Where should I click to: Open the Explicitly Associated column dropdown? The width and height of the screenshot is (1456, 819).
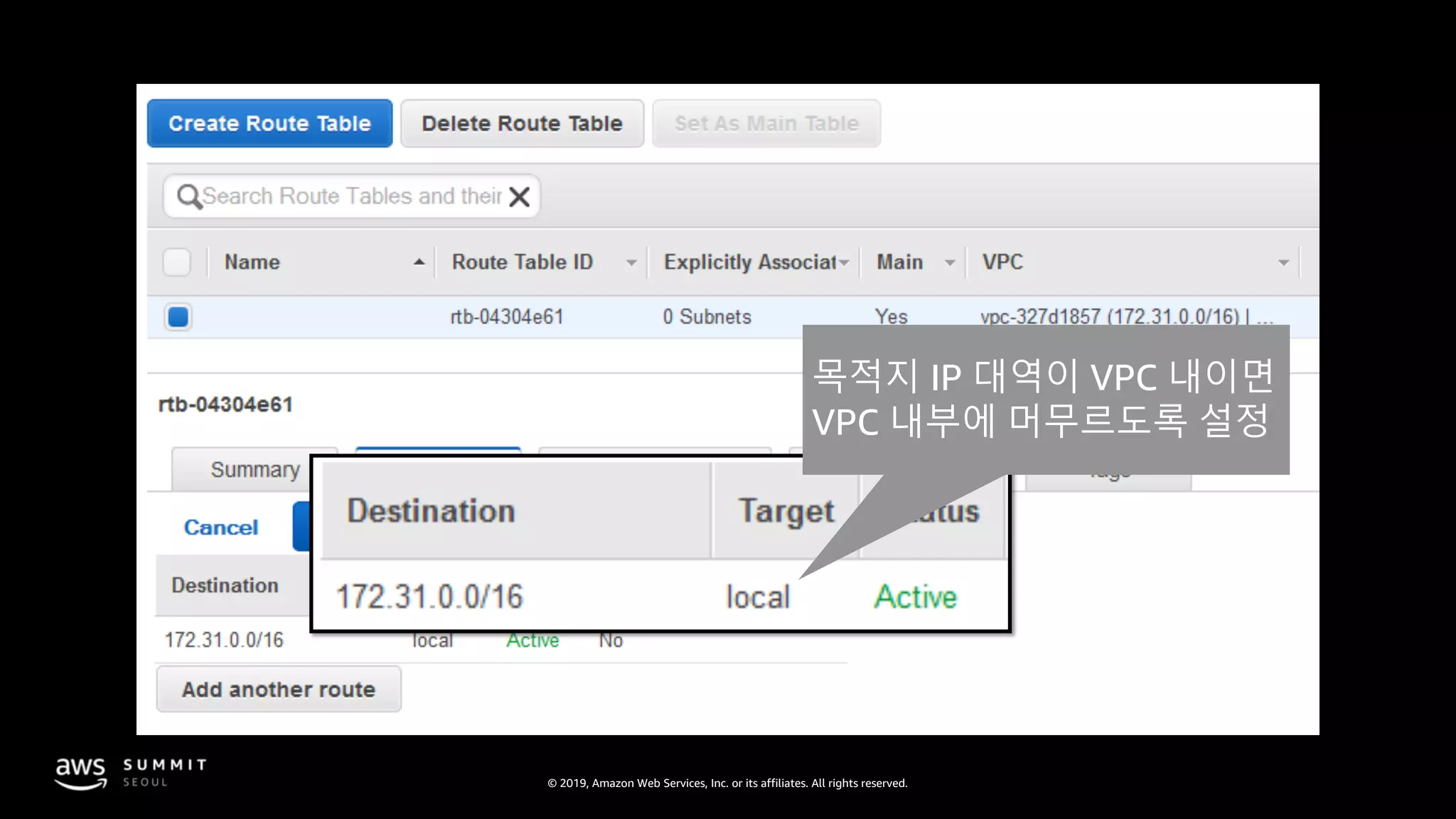[x=844, y=263]
